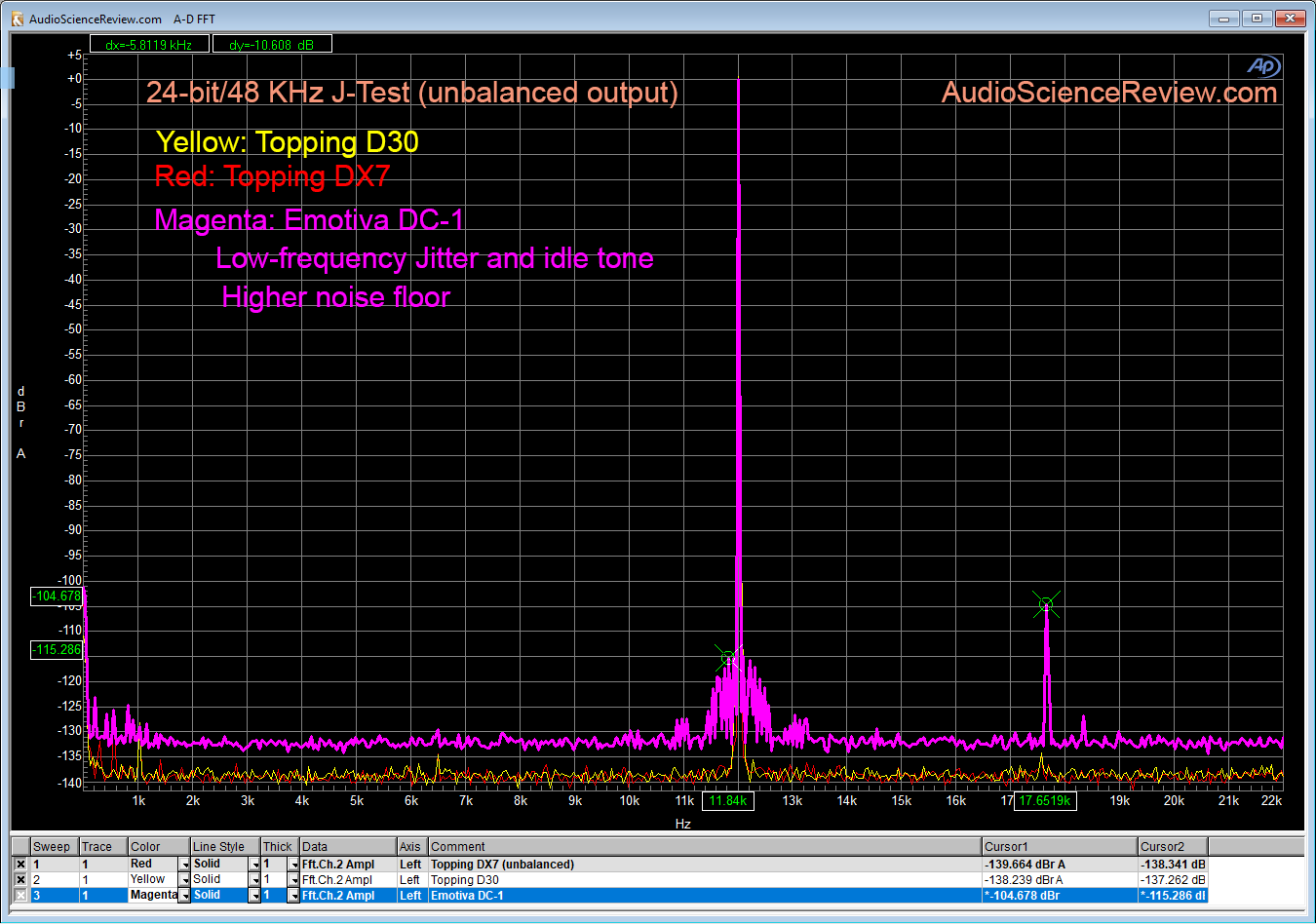1316x924 pixels.
Task: Click the -115.286 cursor level box
Action: tap(57, 650)
